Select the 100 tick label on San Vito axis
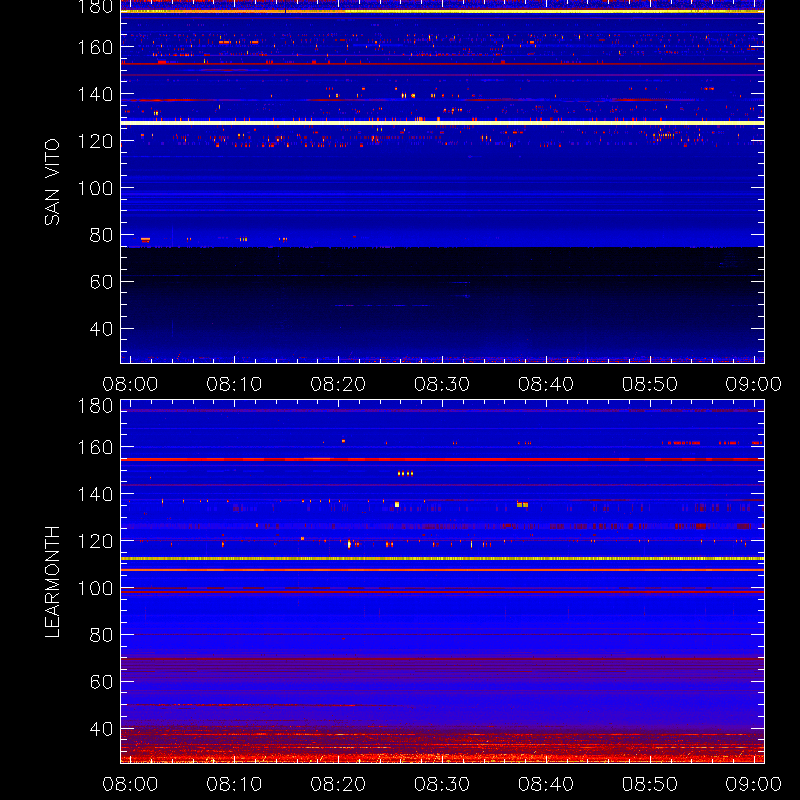The height and width of the screenshot is (800, 800). point(95,188)
